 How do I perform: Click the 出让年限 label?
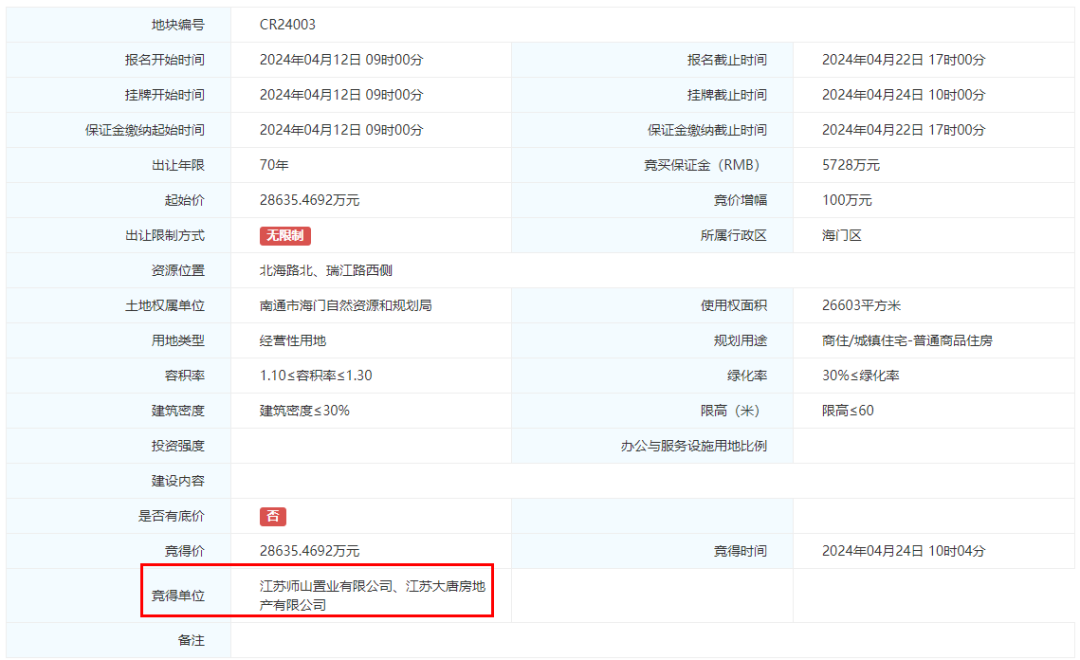(x=178, y=165)
